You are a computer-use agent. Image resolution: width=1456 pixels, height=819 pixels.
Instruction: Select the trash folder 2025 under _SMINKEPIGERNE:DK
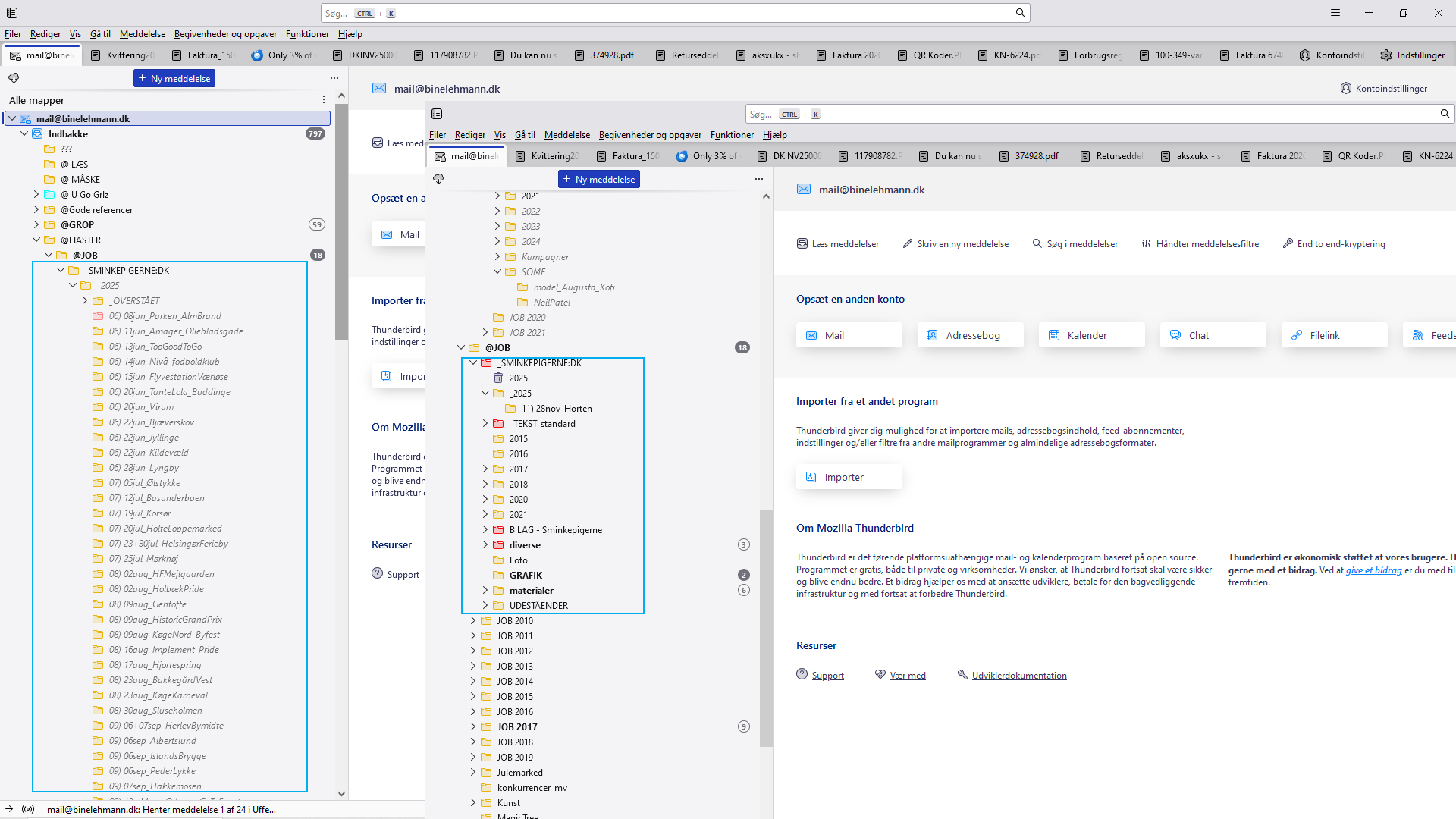518,378
